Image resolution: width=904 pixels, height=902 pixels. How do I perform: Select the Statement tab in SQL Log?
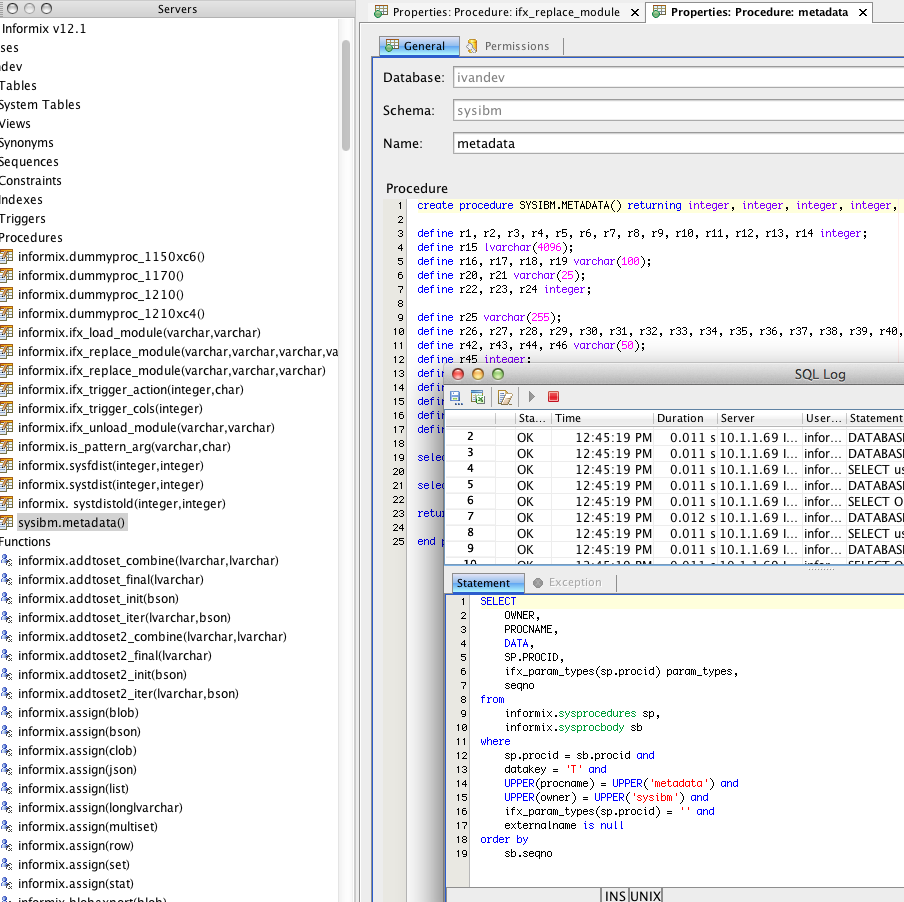(x=483, y=582)
